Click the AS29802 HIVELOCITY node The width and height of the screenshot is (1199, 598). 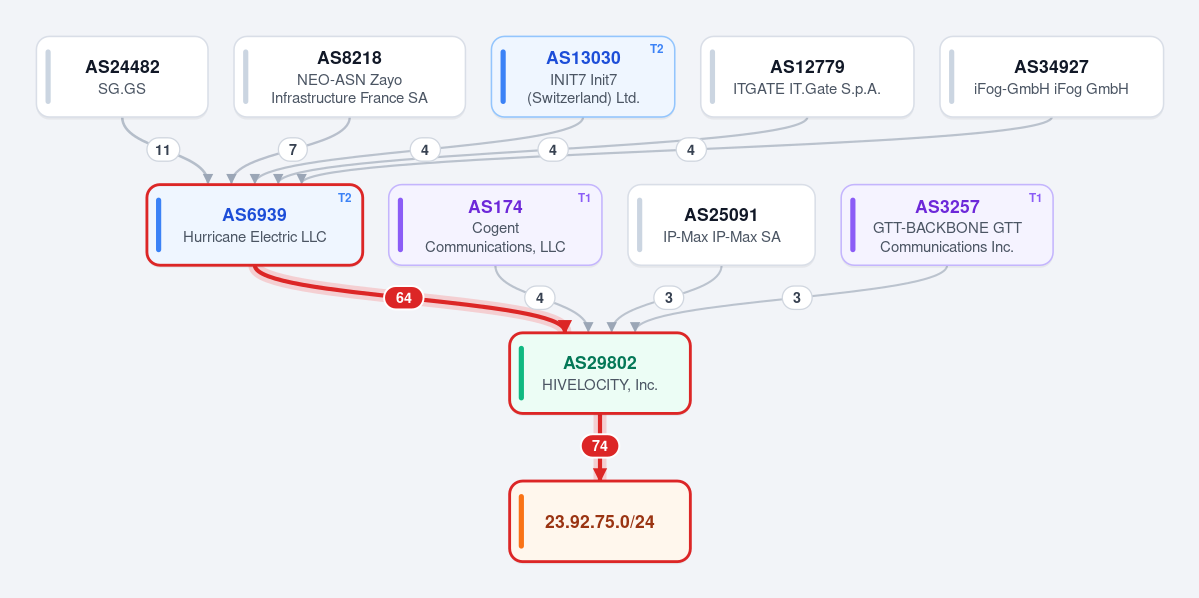(x=600, y=373)
